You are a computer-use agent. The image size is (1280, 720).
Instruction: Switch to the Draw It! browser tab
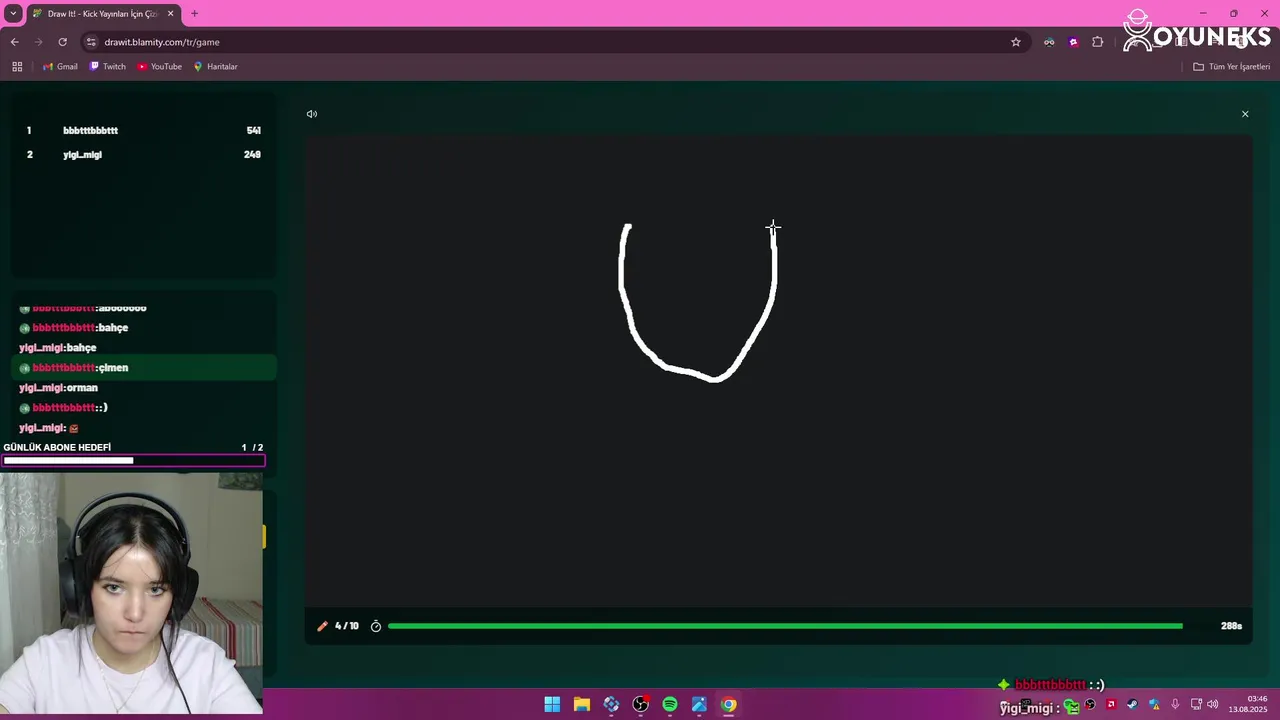102,14
